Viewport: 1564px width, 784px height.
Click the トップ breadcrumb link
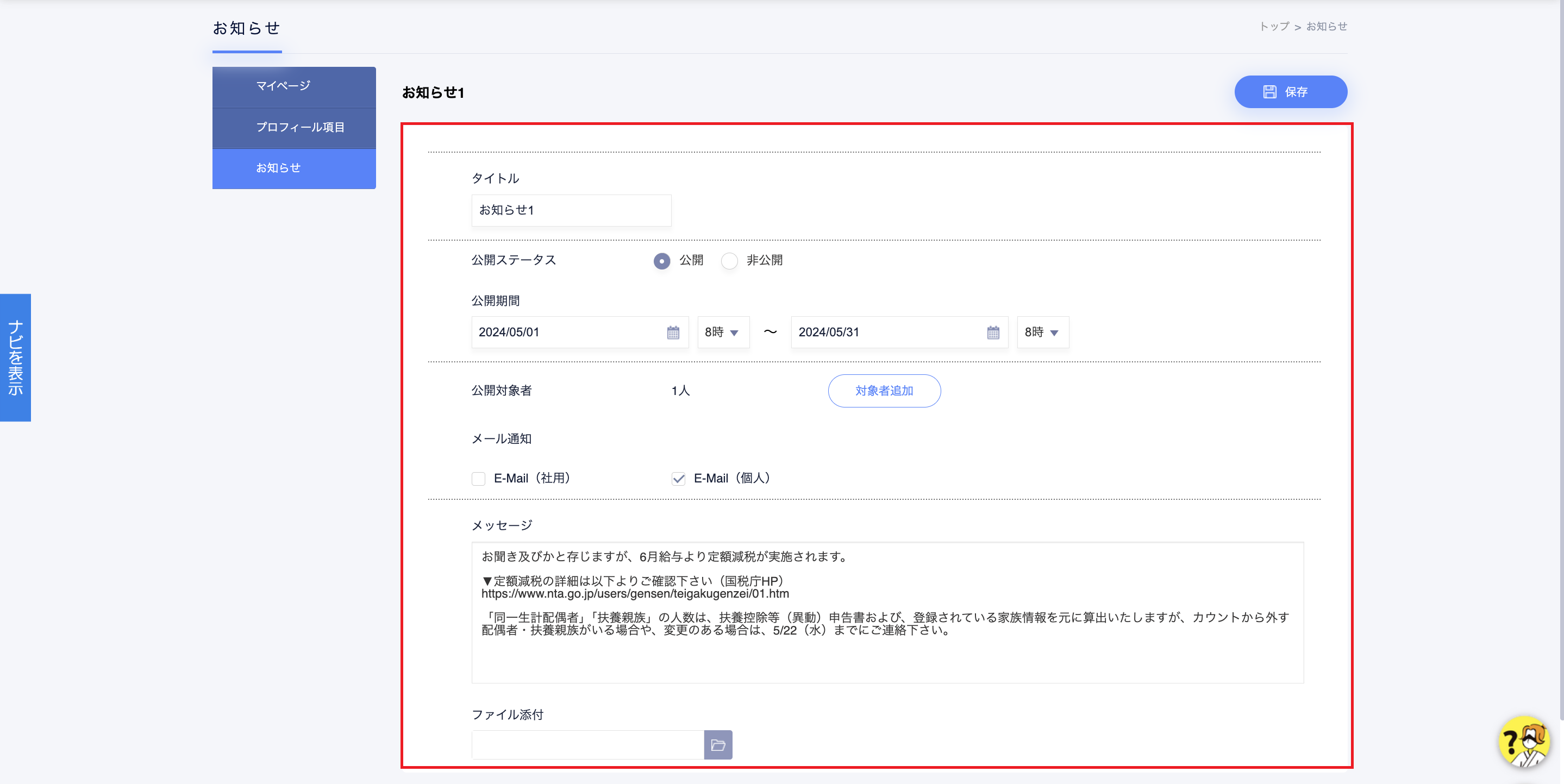coord(1274,27)
